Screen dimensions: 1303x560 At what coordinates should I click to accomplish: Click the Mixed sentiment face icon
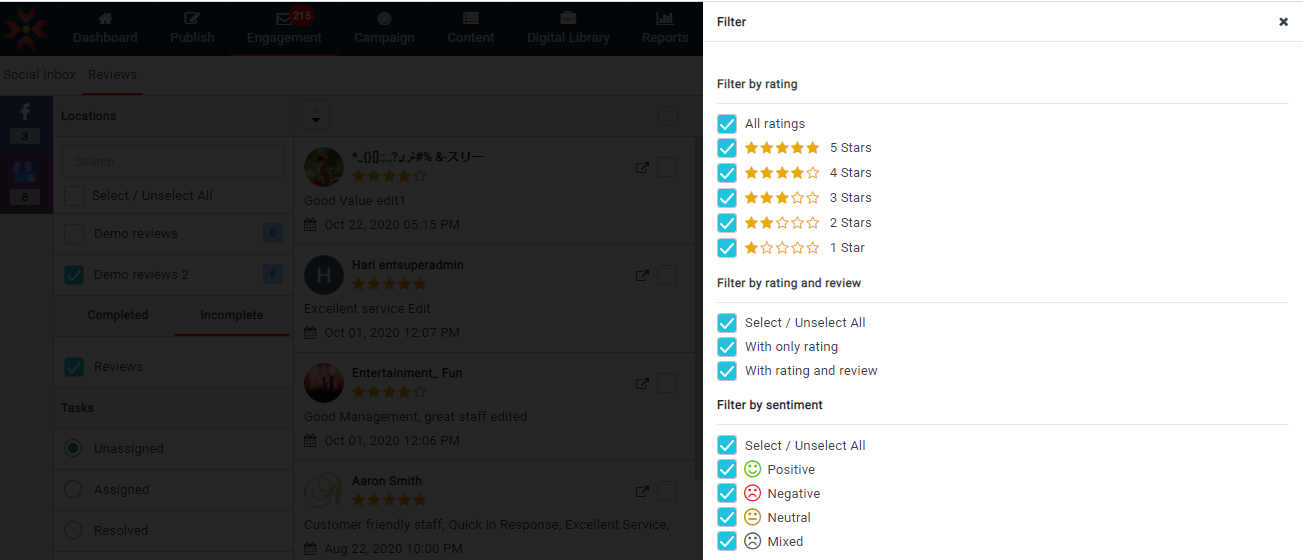point(753,541)
